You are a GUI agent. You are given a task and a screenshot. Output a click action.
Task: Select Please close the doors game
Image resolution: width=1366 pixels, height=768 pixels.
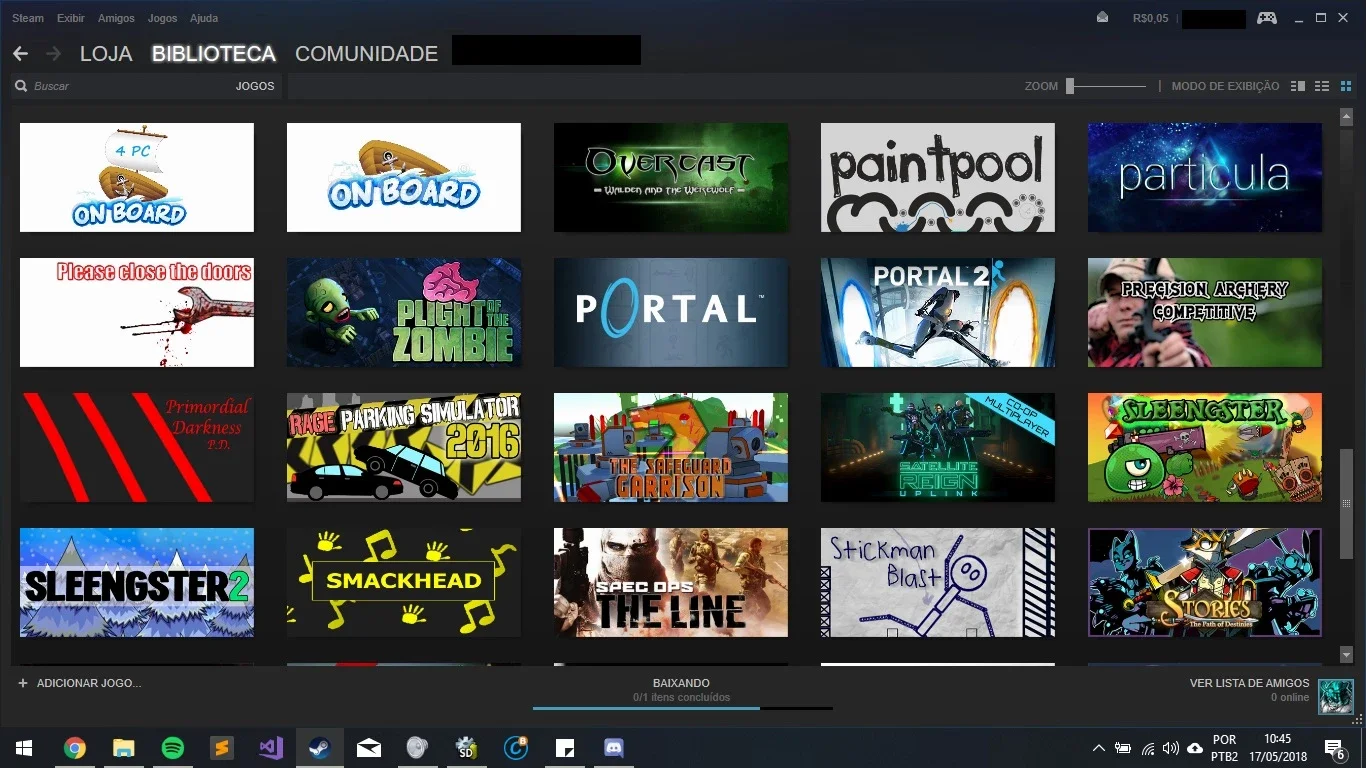137,312
